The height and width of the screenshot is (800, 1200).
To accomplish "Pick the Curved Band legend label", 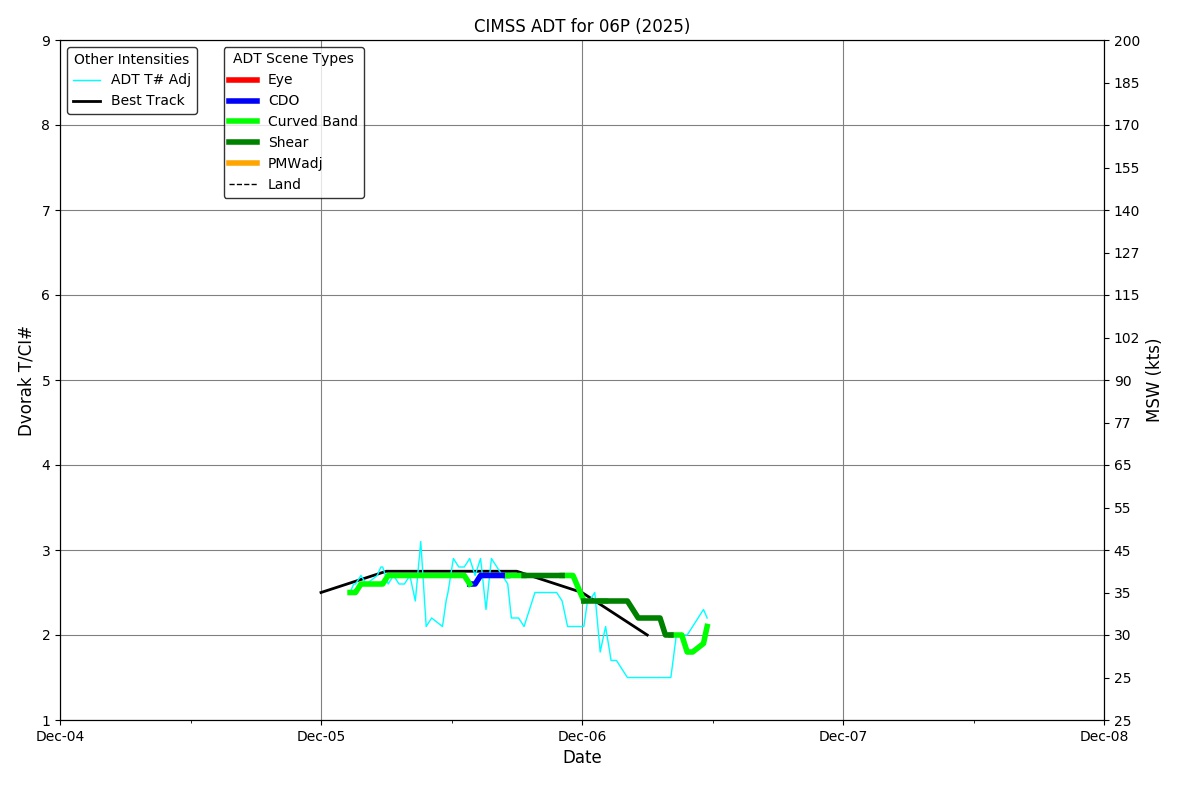I will pos(312,122).
